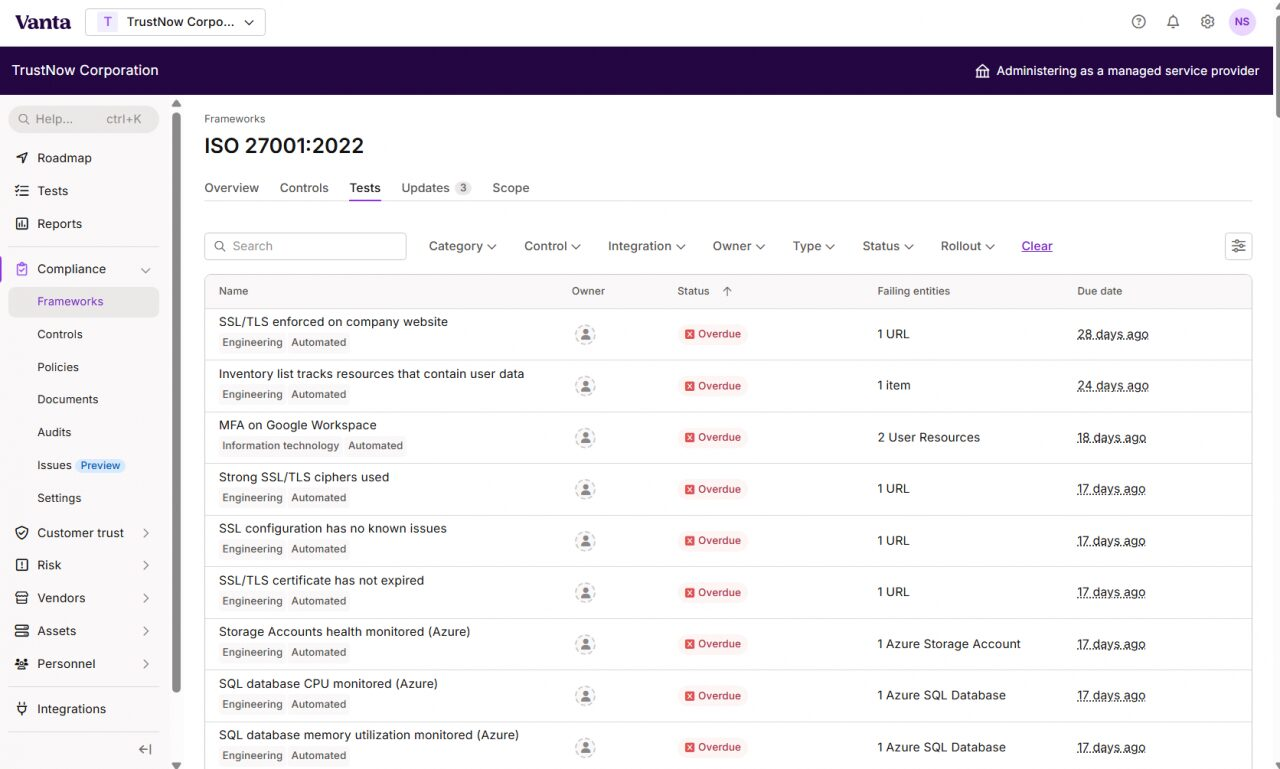Expand the Assets section chevron

coord(146,631)
